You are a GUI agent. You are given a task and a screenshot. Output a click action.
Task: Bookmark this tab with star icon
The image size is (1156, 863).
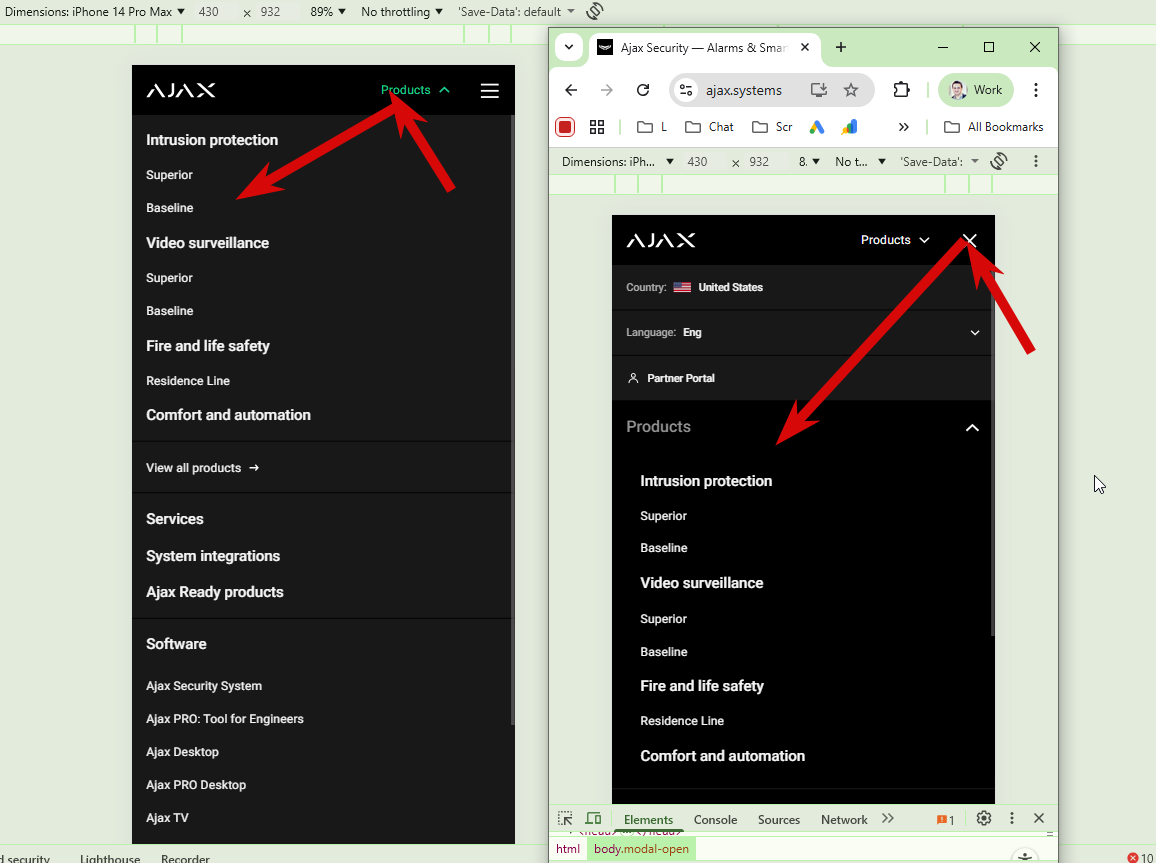851,90
